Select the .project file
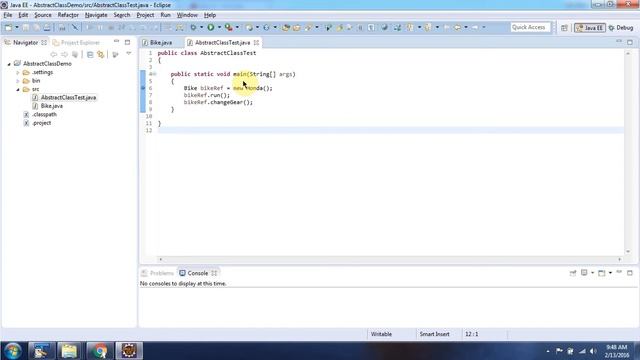 pos(42,123)
